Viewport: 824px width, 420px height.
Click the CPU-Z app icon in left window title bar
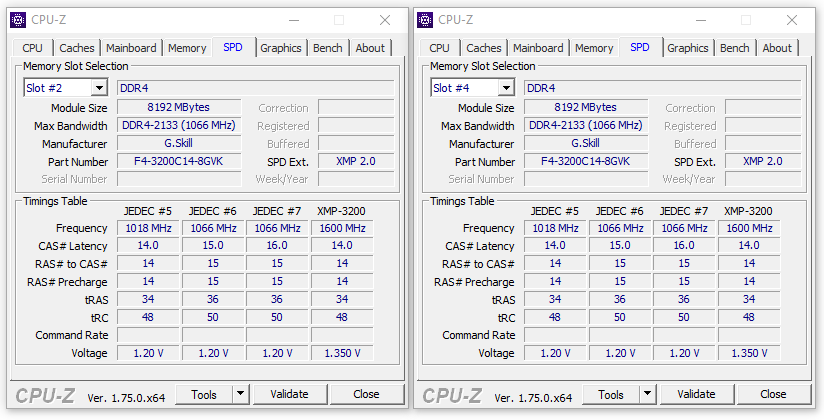[x=18, y=20]
